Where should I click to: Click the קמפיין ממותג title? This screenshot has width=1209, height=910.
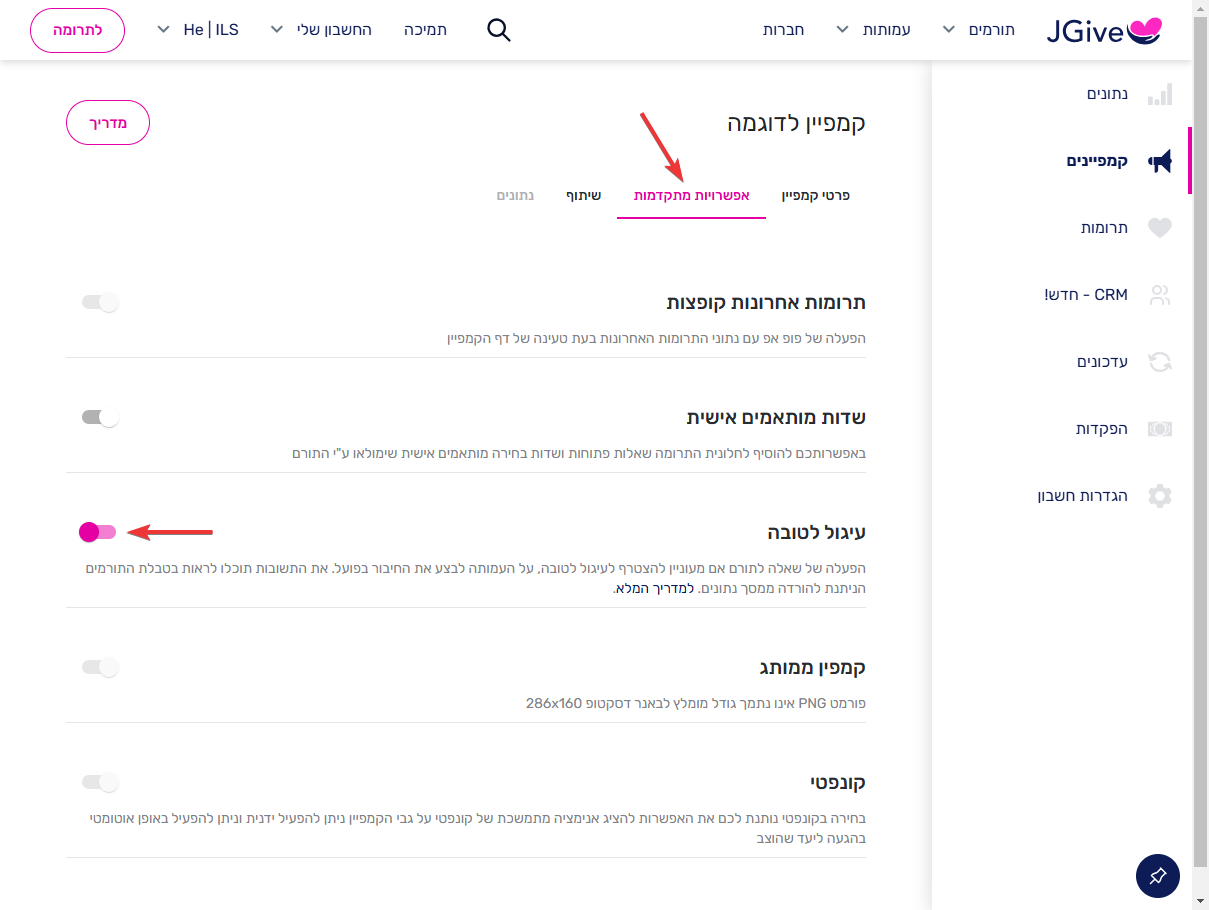812,667
